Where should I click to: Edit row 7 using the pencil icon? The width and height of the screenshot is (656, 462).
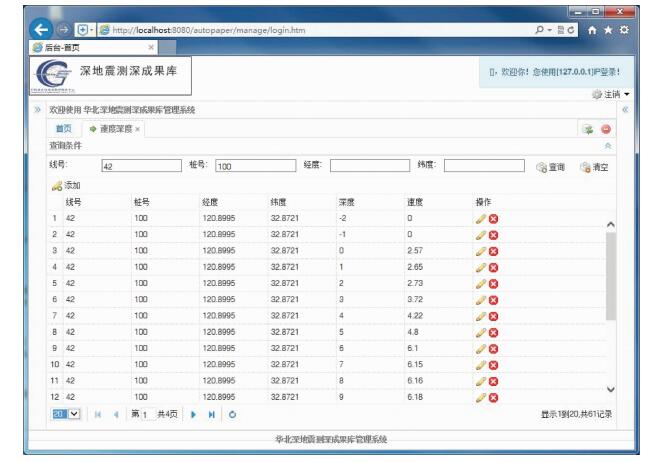point(481,316)
